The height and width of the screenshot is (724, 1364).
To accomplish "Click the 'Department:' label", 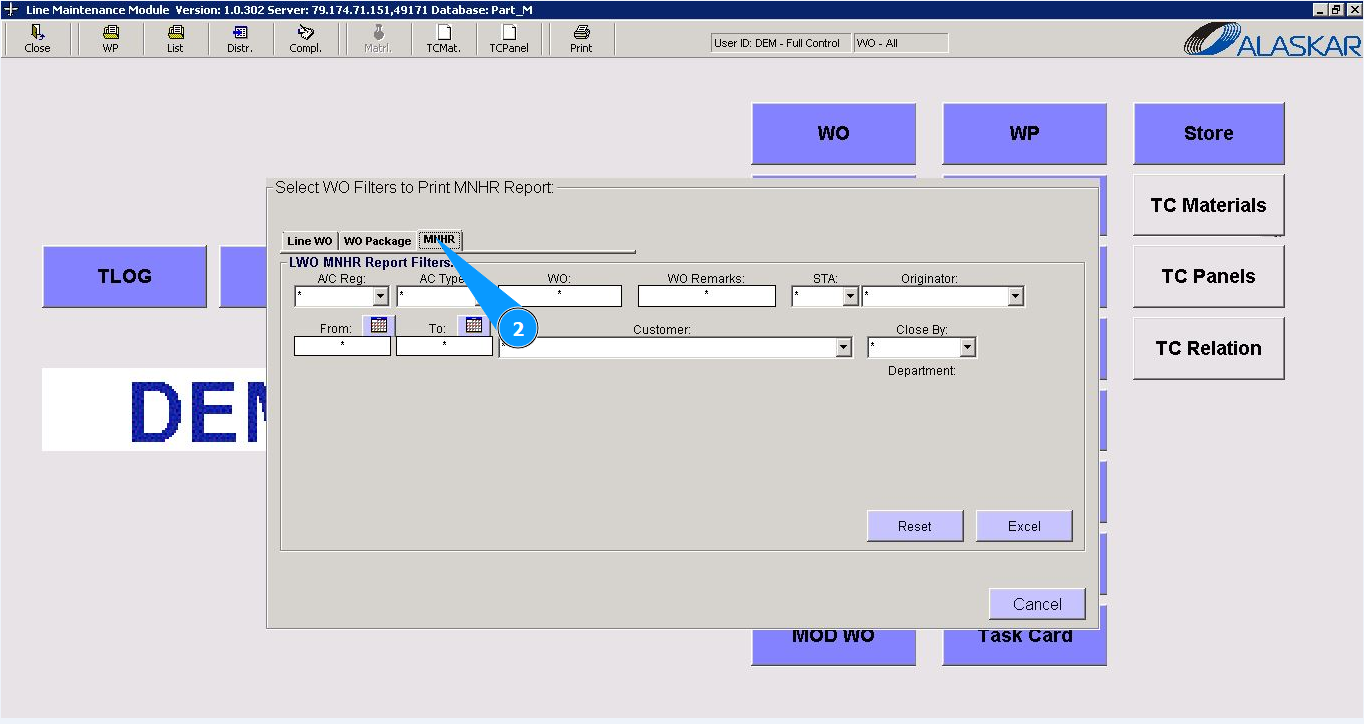I will pos(922,371).
